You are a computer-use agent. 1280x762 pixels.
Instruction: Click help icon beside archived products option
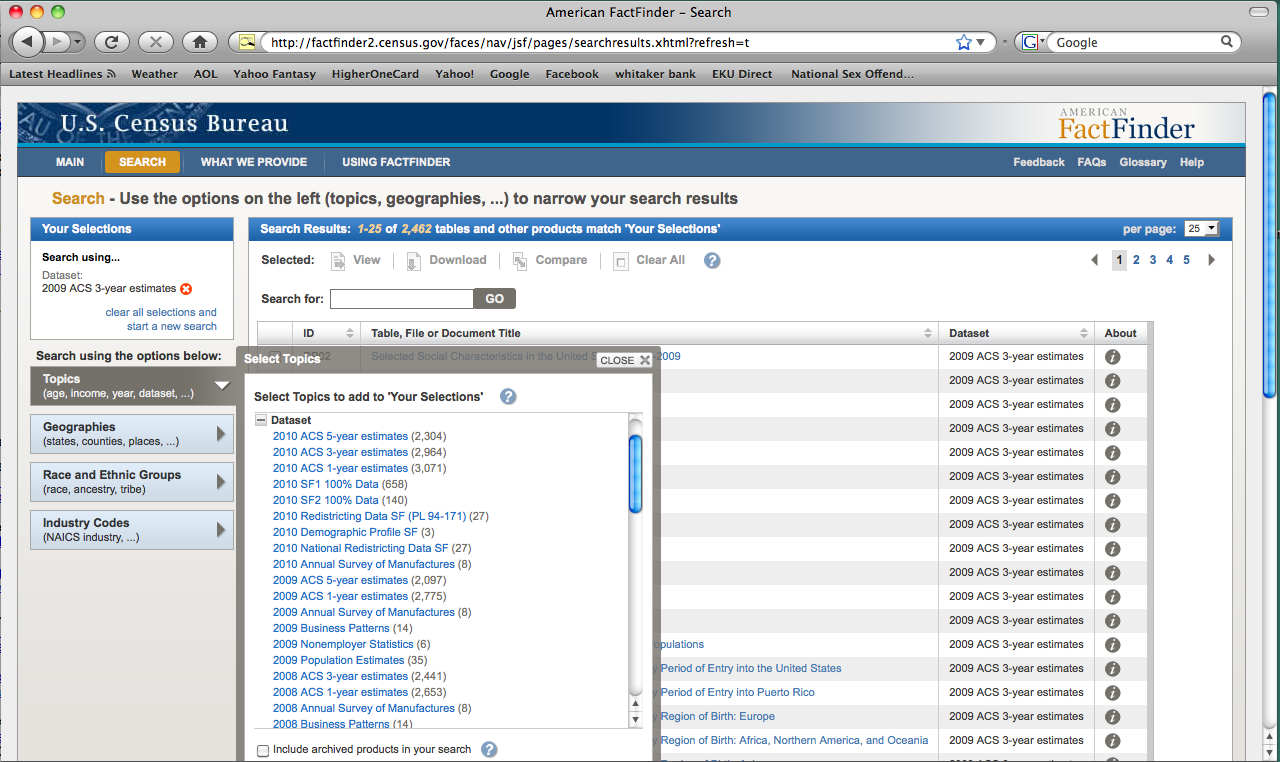[489, 749]
